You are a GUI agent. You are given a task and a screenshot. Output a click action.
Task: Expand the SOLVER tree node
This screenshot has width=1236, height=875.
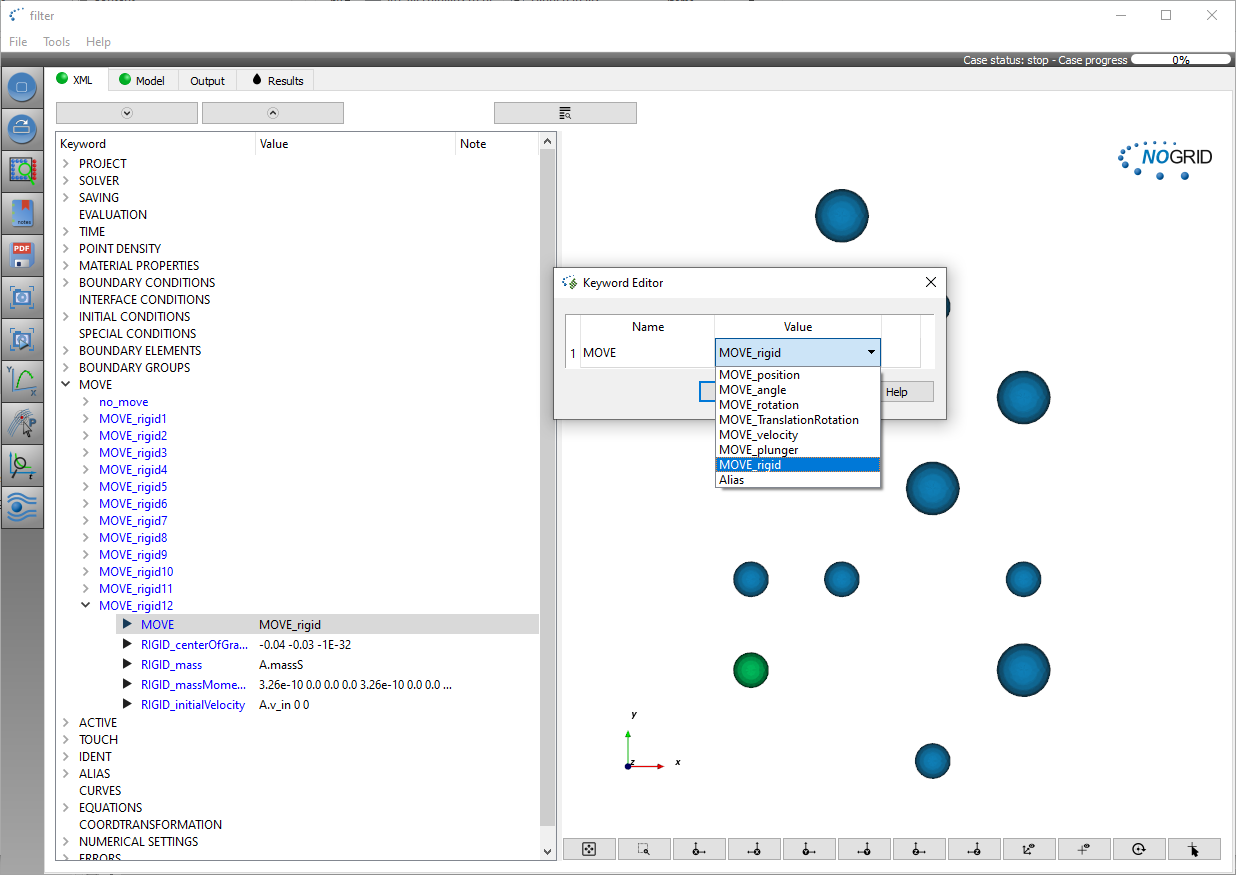(67, 181)
